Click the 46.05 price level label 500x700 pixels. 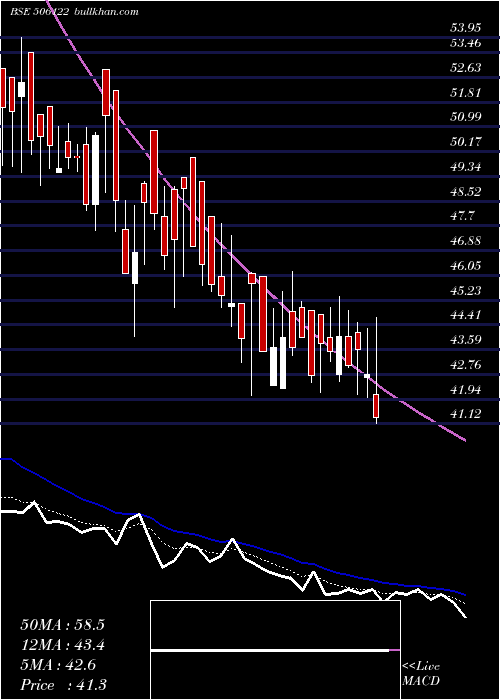[x=466, y=266]
